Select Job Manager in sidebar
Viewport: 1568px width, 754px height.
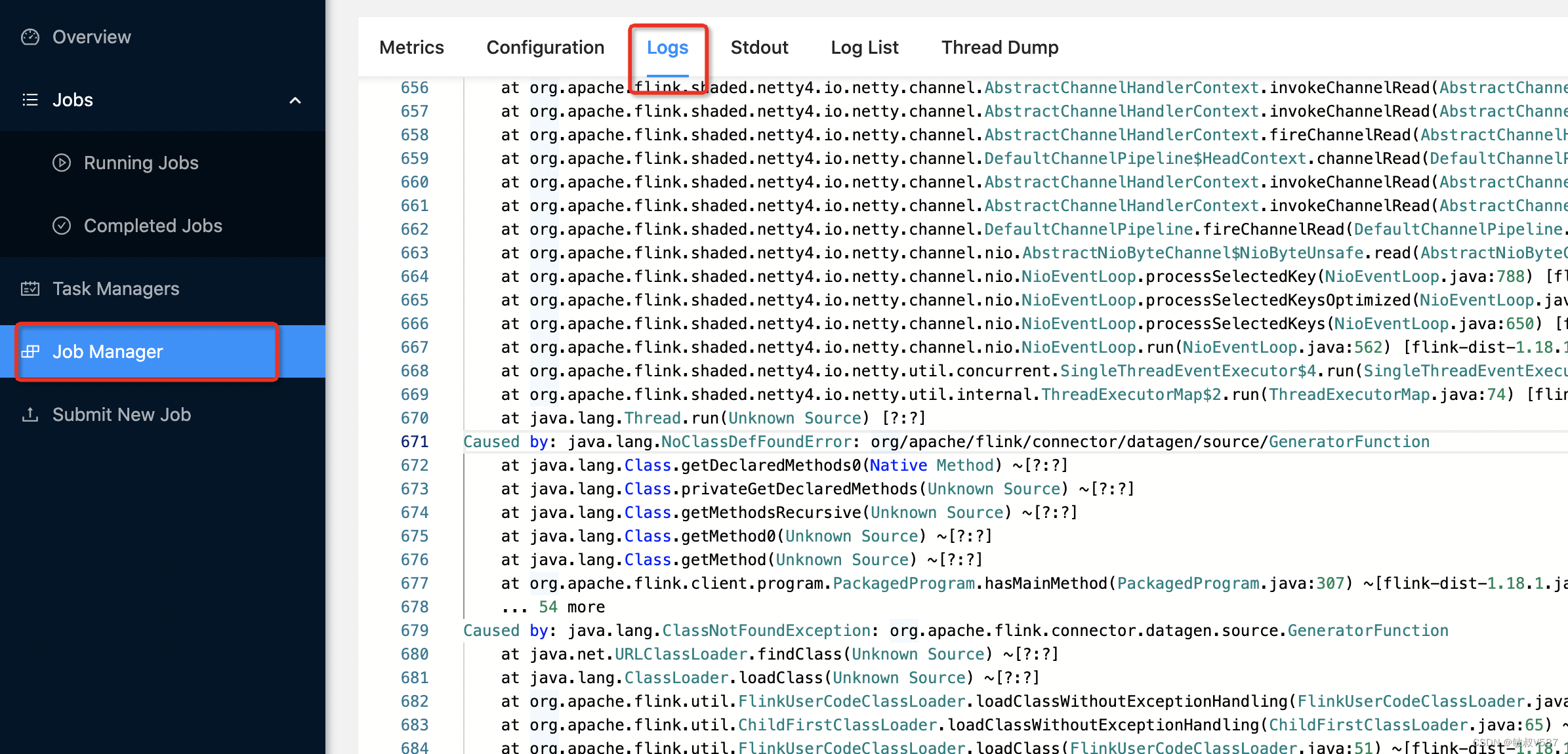(x=163, y=351)
